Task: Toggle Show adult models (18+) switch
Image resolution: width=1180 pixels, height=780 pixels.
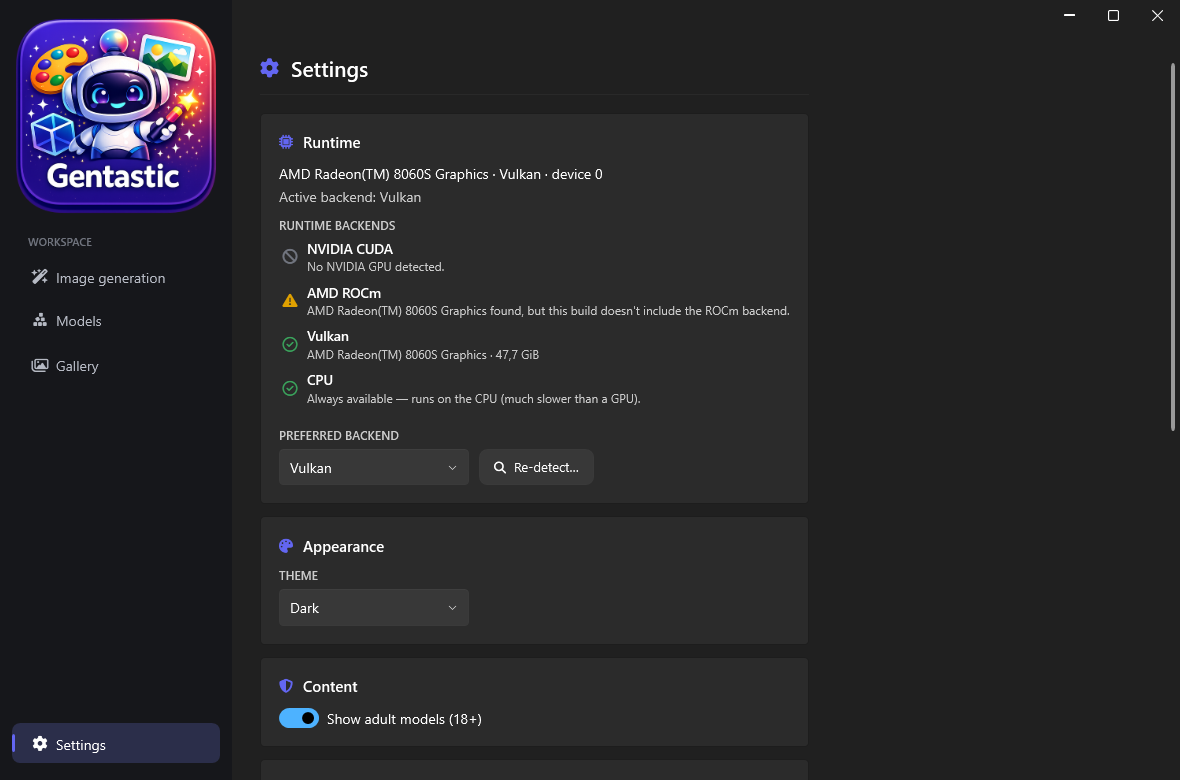Action: 299,718
